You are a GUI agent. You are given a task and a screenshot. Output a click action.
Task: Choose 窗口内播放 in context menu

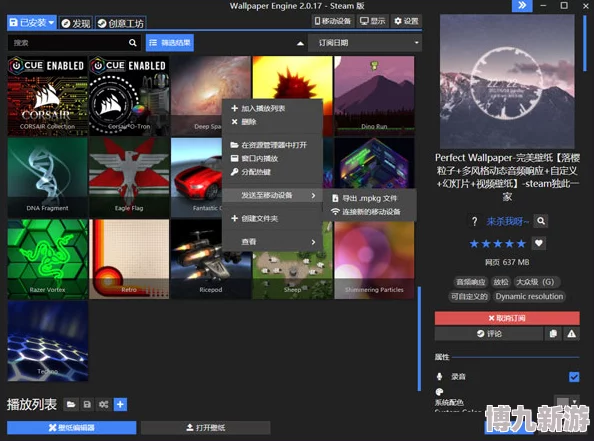[x=272, y=158]
